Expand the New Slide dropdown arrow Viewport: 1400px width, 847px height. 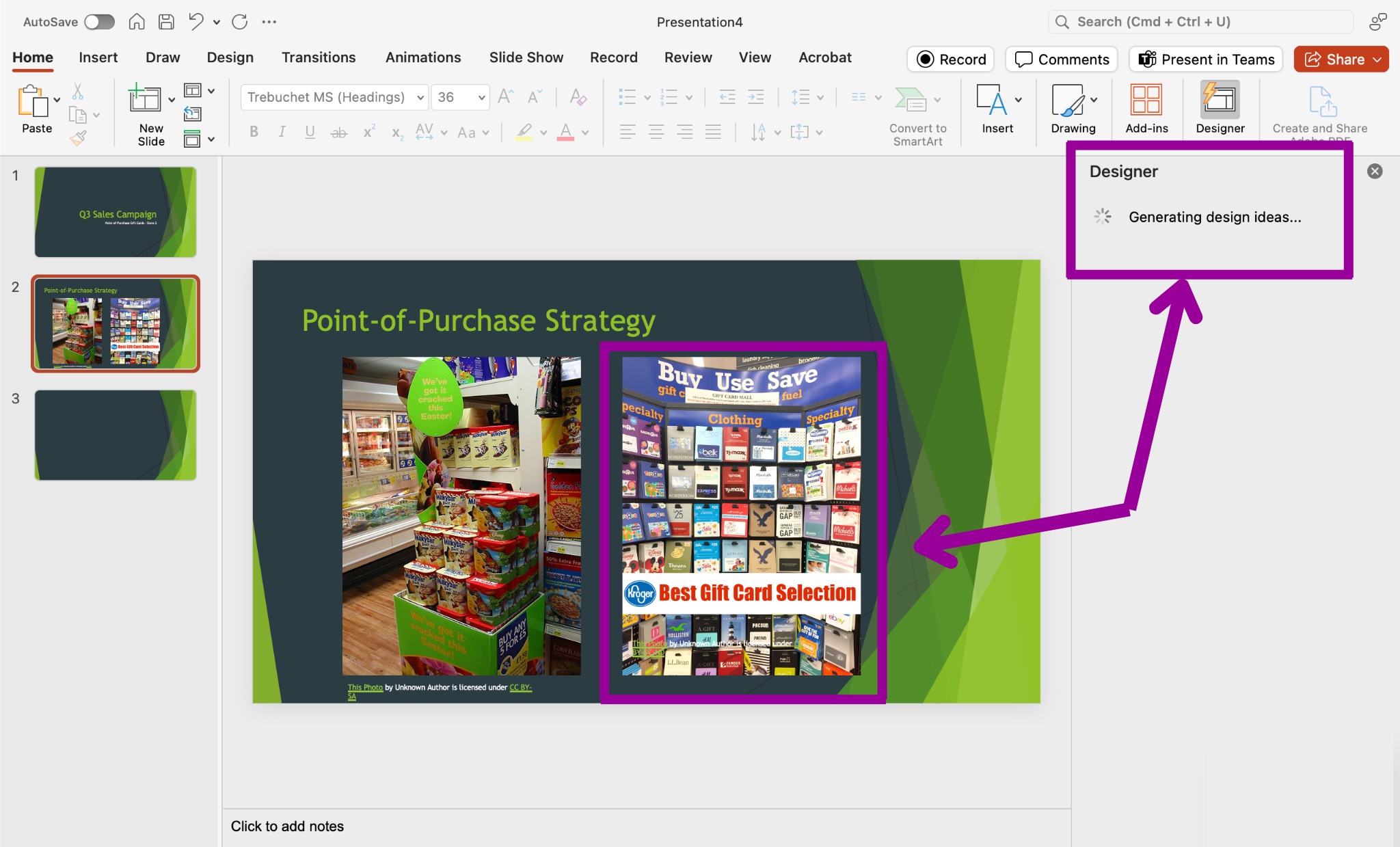[172, 100]
